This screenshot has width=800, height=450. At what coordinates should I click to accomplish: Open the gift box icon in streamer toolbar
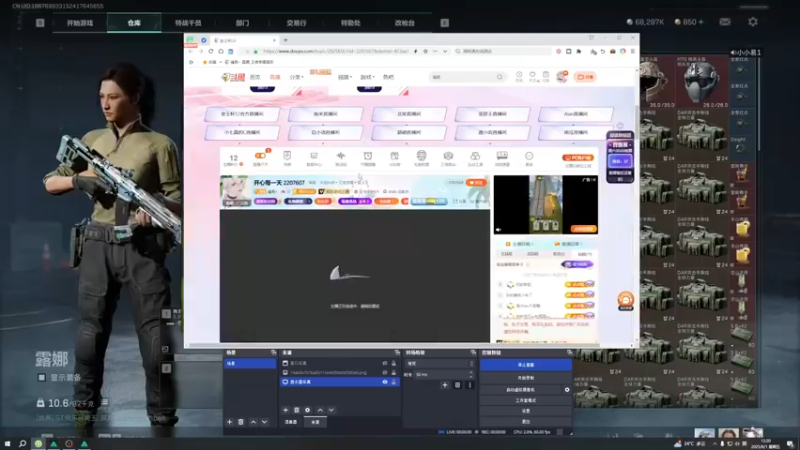point(394,158)
